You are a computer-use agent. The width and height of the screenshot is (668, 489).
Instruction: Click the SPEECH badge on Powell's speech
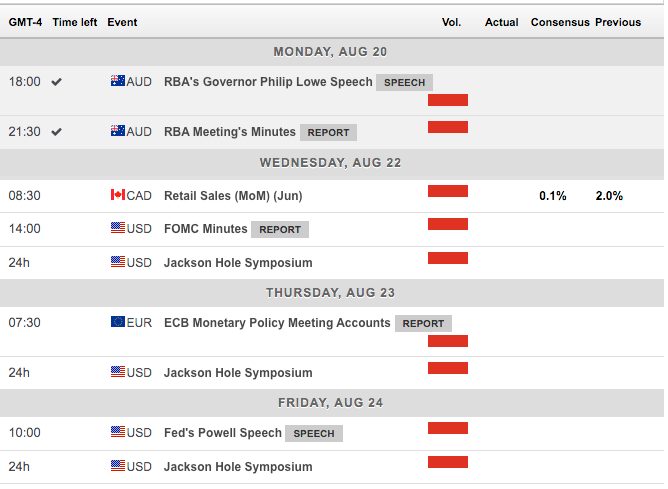(x=314, y=434)
